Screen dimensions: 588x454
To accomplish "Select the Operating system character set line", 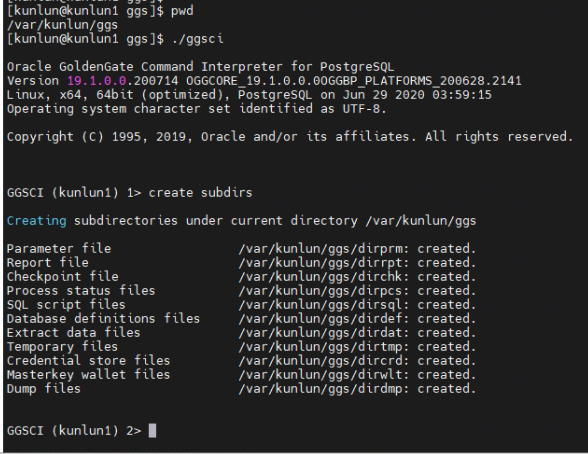I will point(196,109).
